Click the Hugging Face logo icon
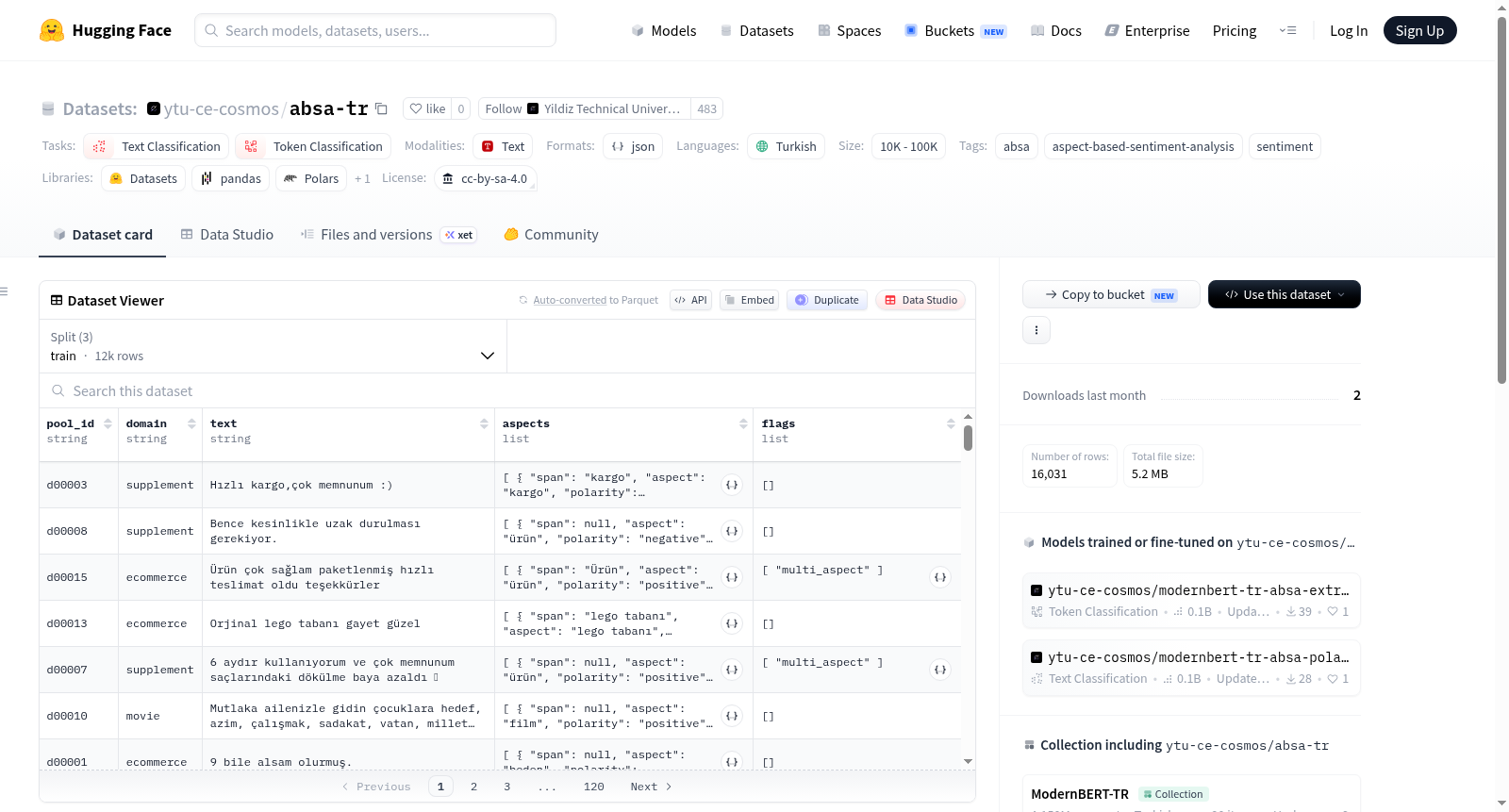This screenshot has width=1509, height=812. point(52,30)
